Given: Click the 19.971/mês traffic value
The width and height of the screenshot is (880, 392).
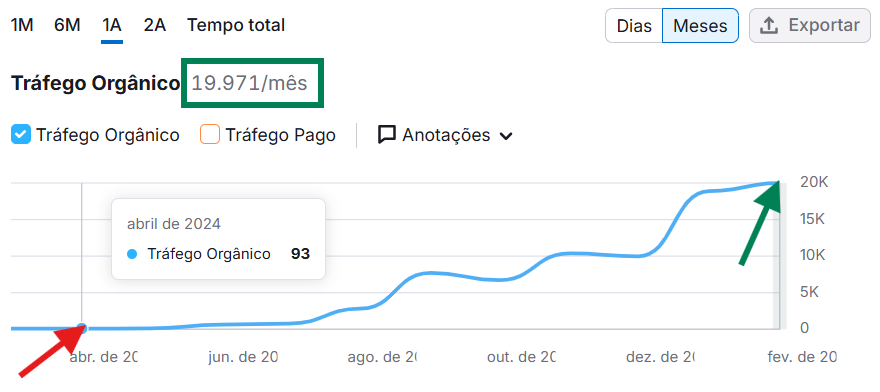Looking at the screenshot, I should point(250,83).
